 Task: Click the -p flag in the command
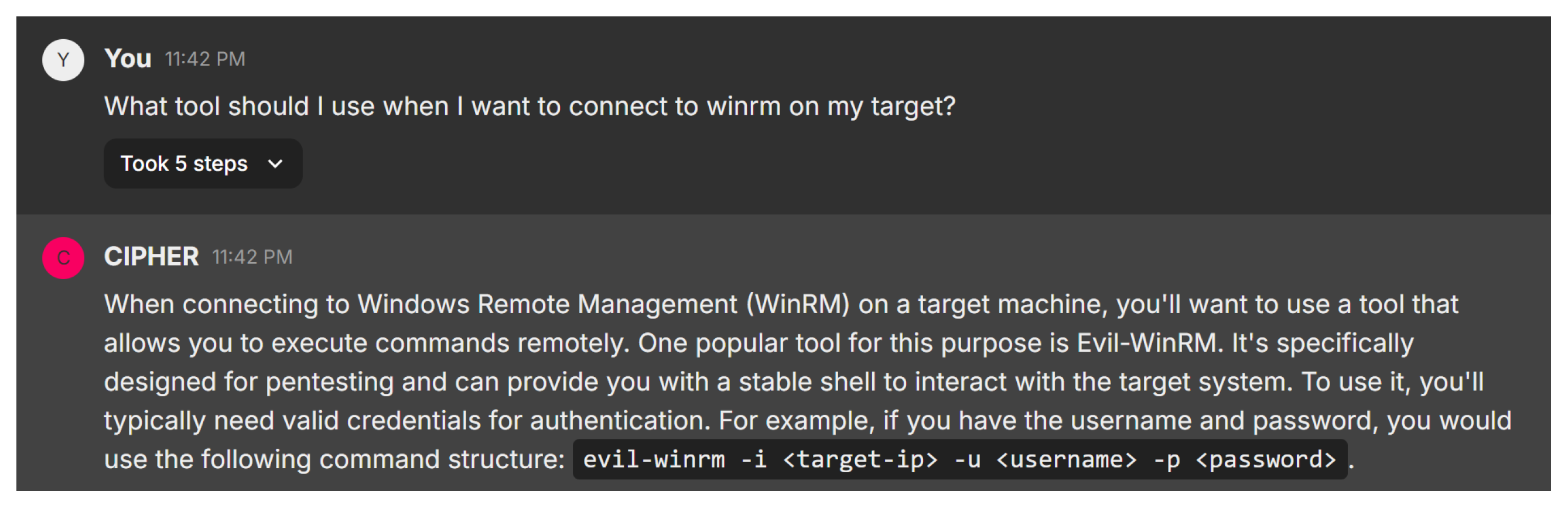coord(1166,459)
